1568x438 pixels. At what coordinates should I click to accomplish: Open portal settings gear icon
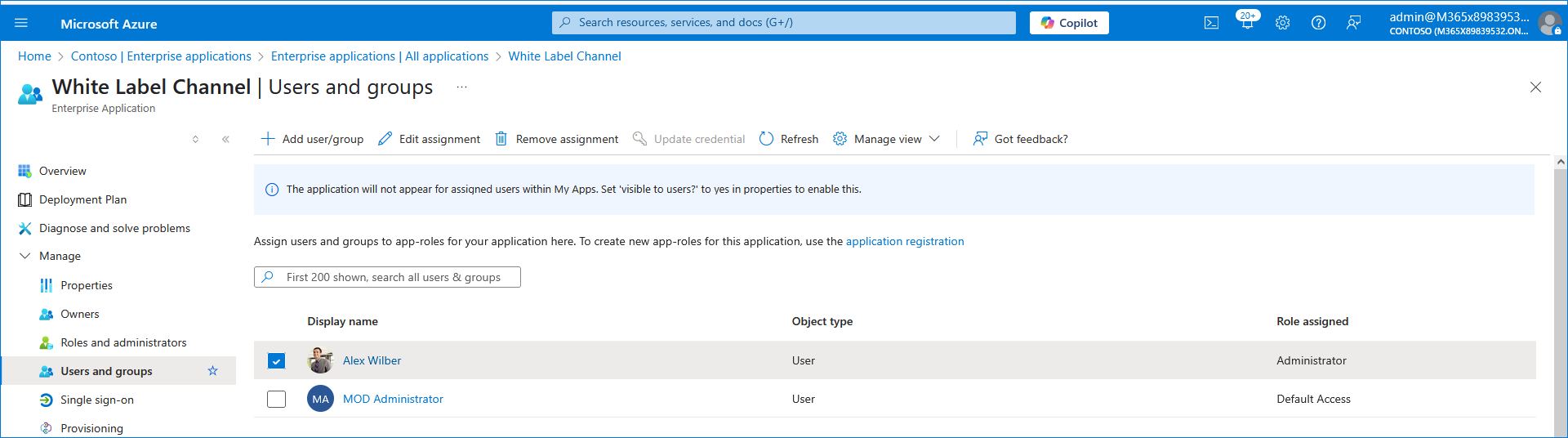click(1282, 23)
